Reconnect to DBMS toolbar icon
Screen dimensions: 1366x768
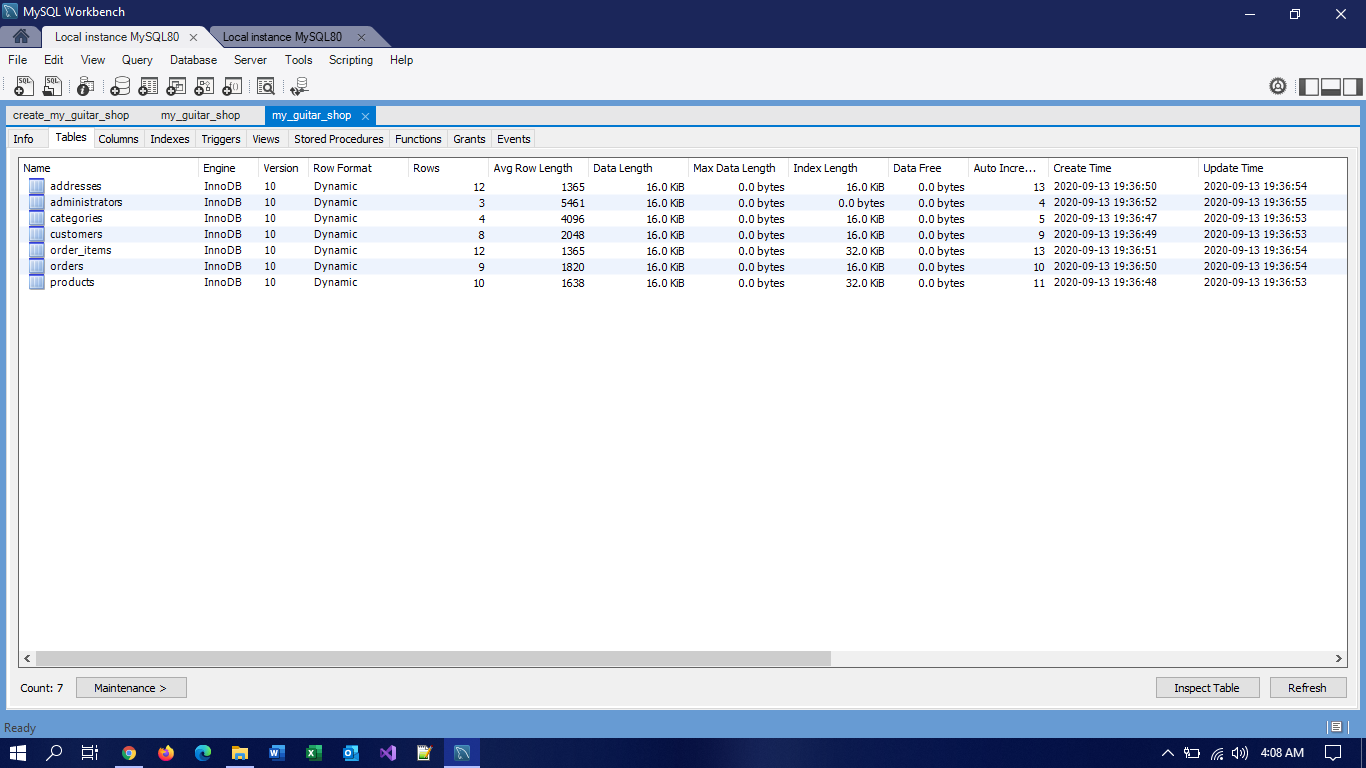pos(299,86)
